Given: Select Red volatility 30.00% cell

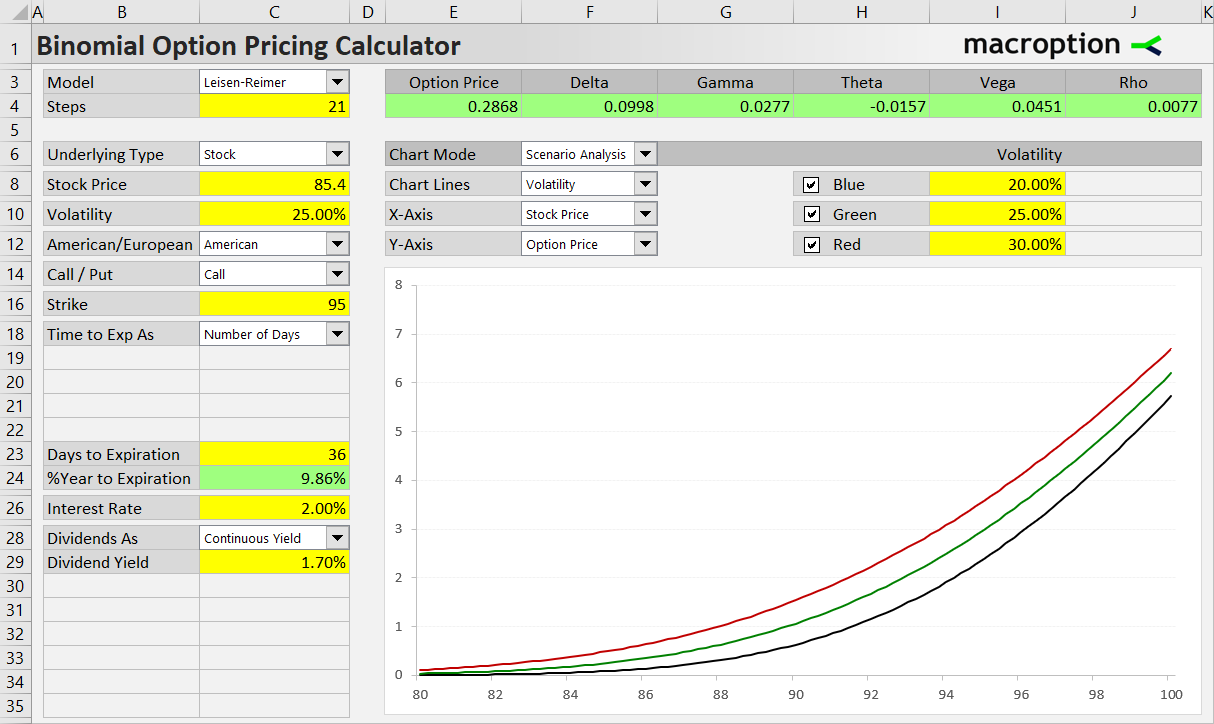Looking at the screenshot, I should (997, 244).
